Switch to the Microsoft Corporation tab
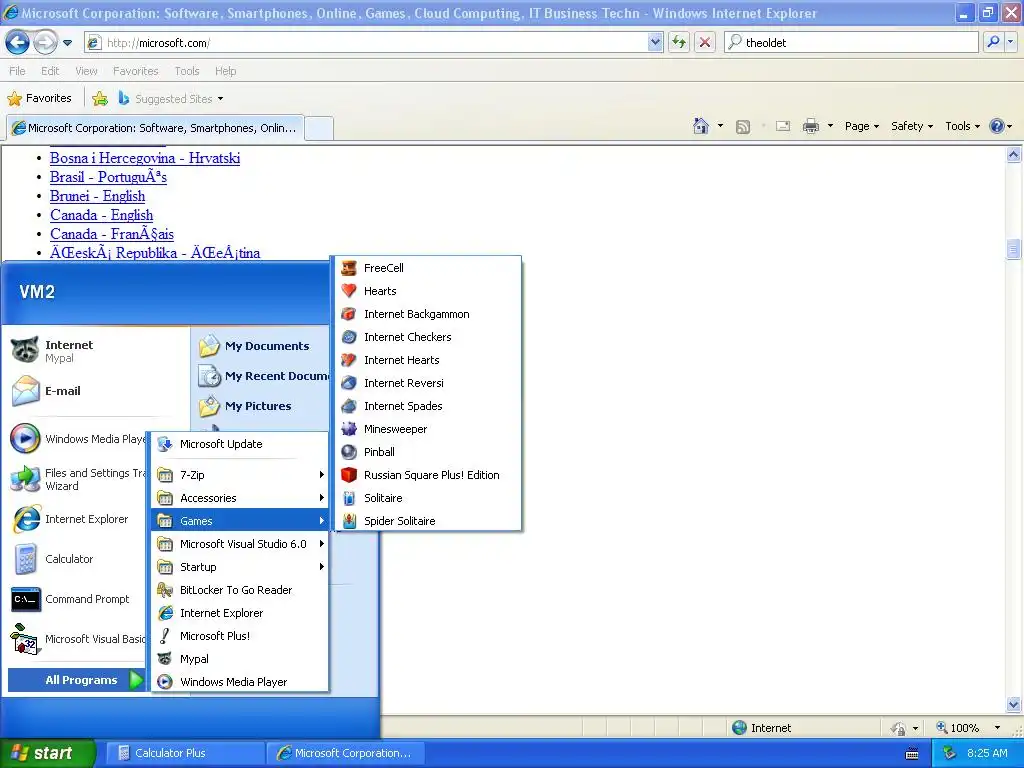 (x=155, y=128)
